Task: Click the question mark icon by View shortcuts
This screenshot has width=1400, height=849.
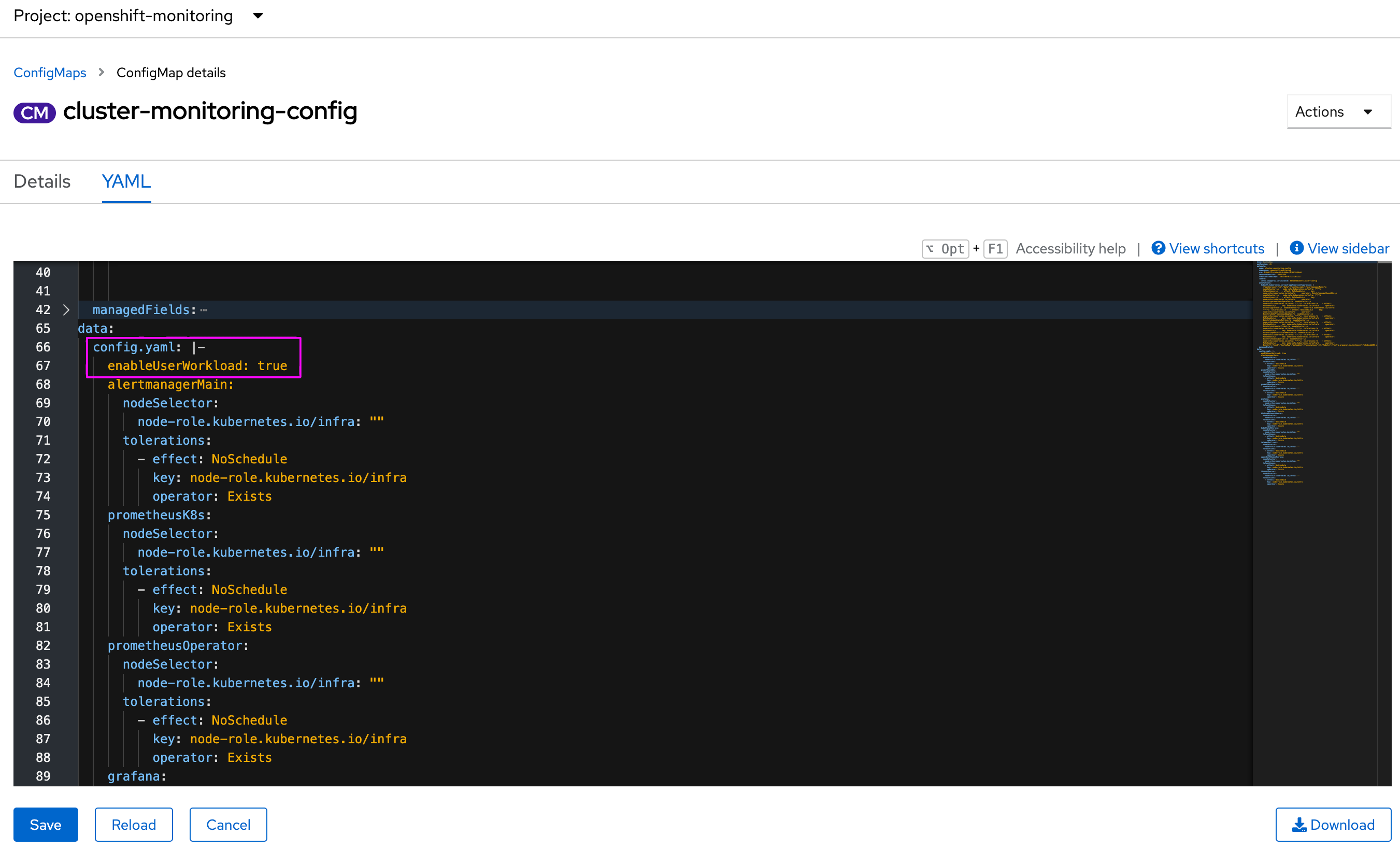Action: click(1158, 248)
